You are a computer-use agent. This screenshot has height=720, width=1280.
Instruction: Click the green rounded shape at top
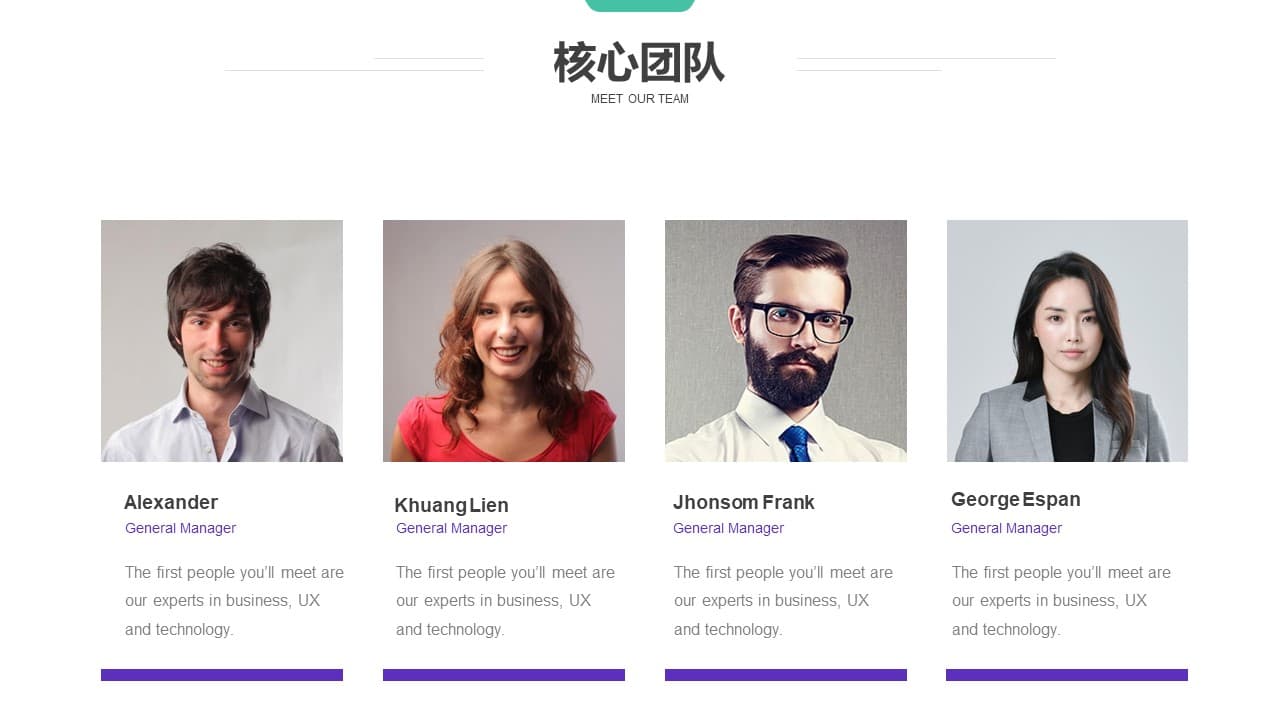point(640,6)
